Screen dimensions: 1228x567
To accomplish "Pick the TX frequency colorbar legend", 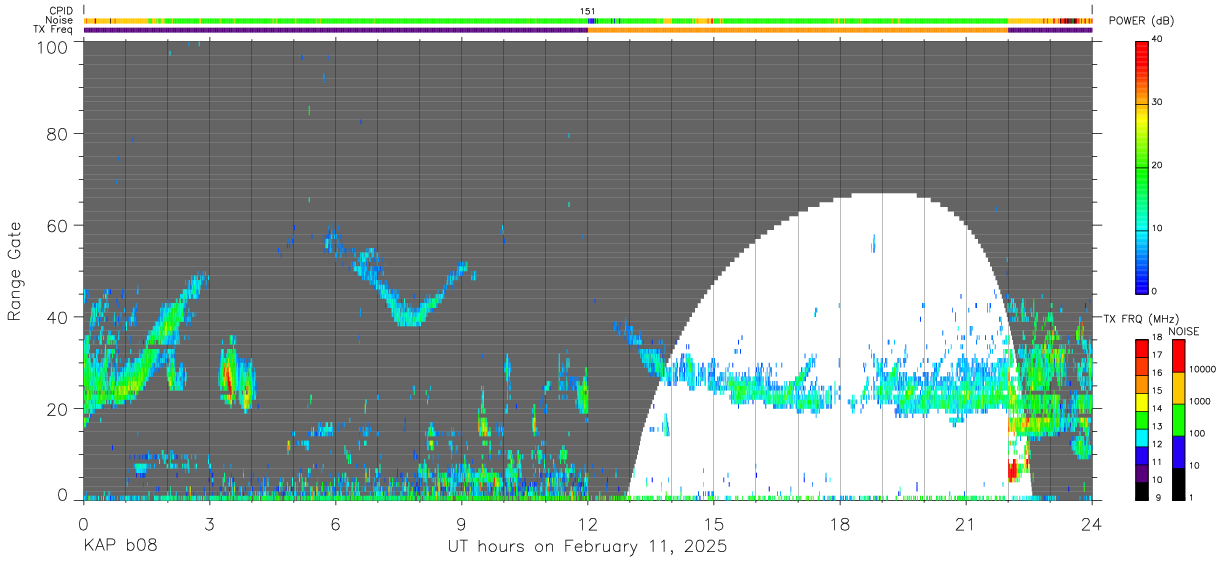I will [1142, 419].
